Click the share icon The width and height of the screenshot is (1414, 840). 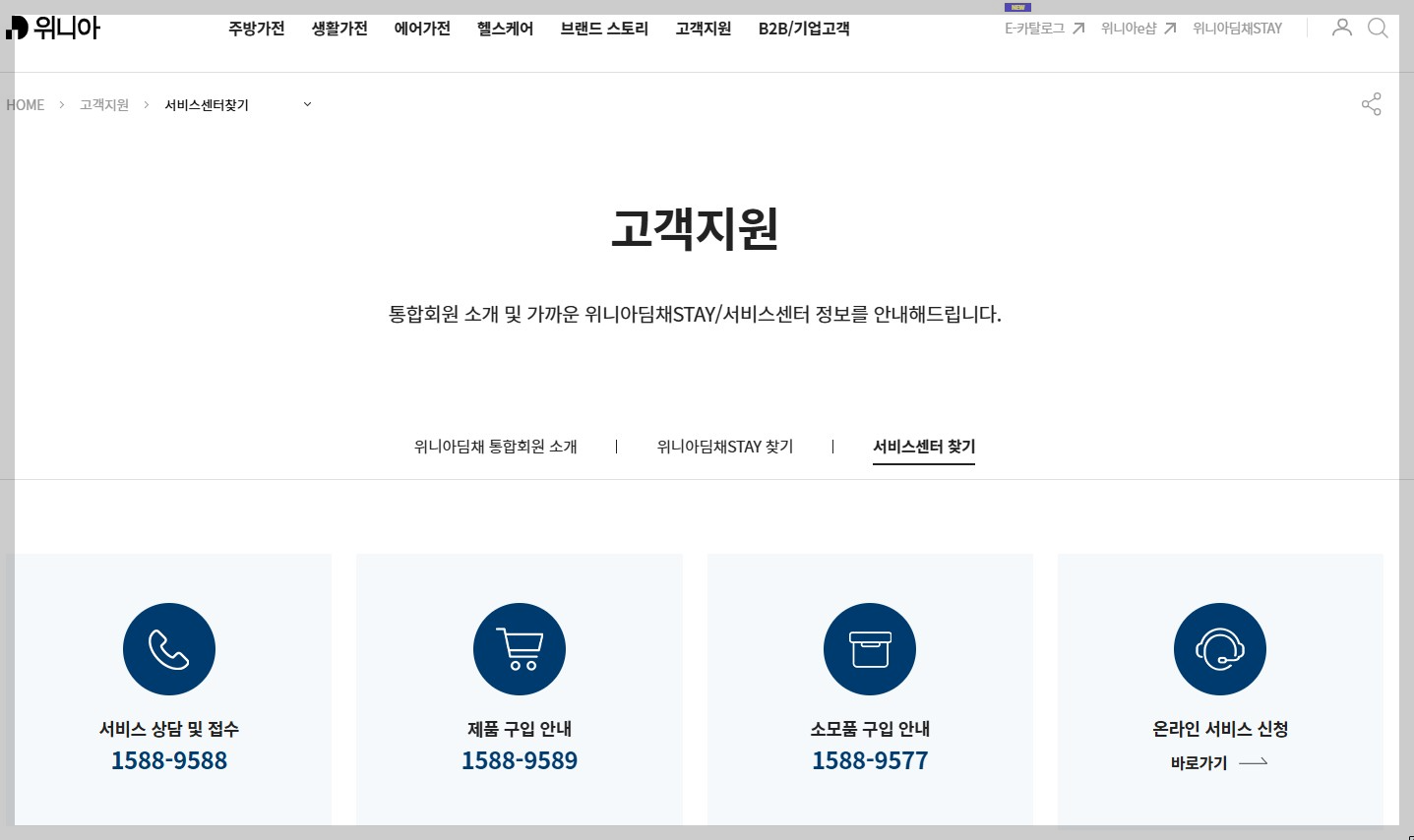1371,104
